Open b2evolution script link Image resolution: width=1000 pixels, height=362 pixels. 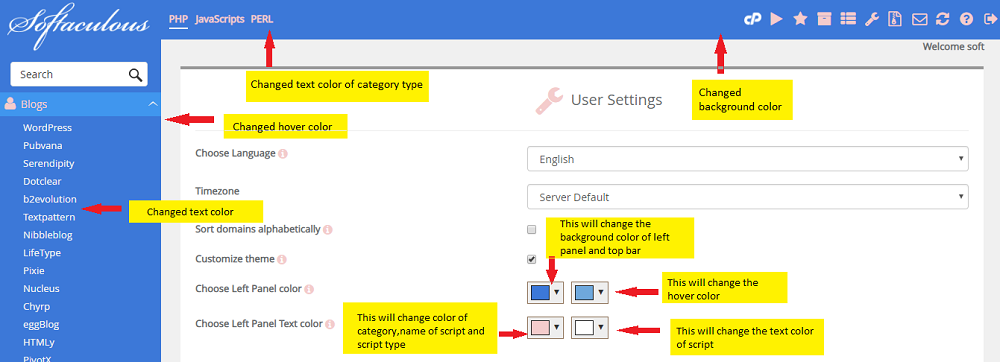click(50, 199)
